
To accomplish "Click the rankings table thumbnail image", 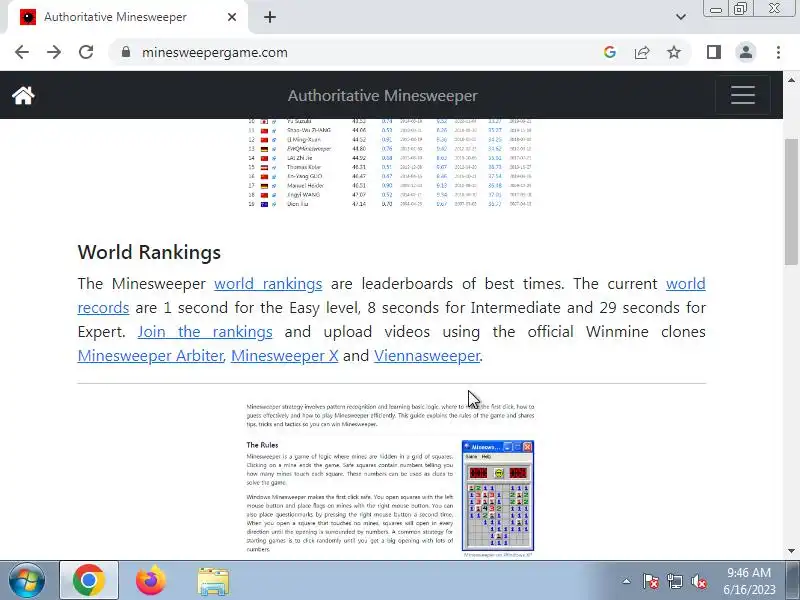I will (391, 163).
